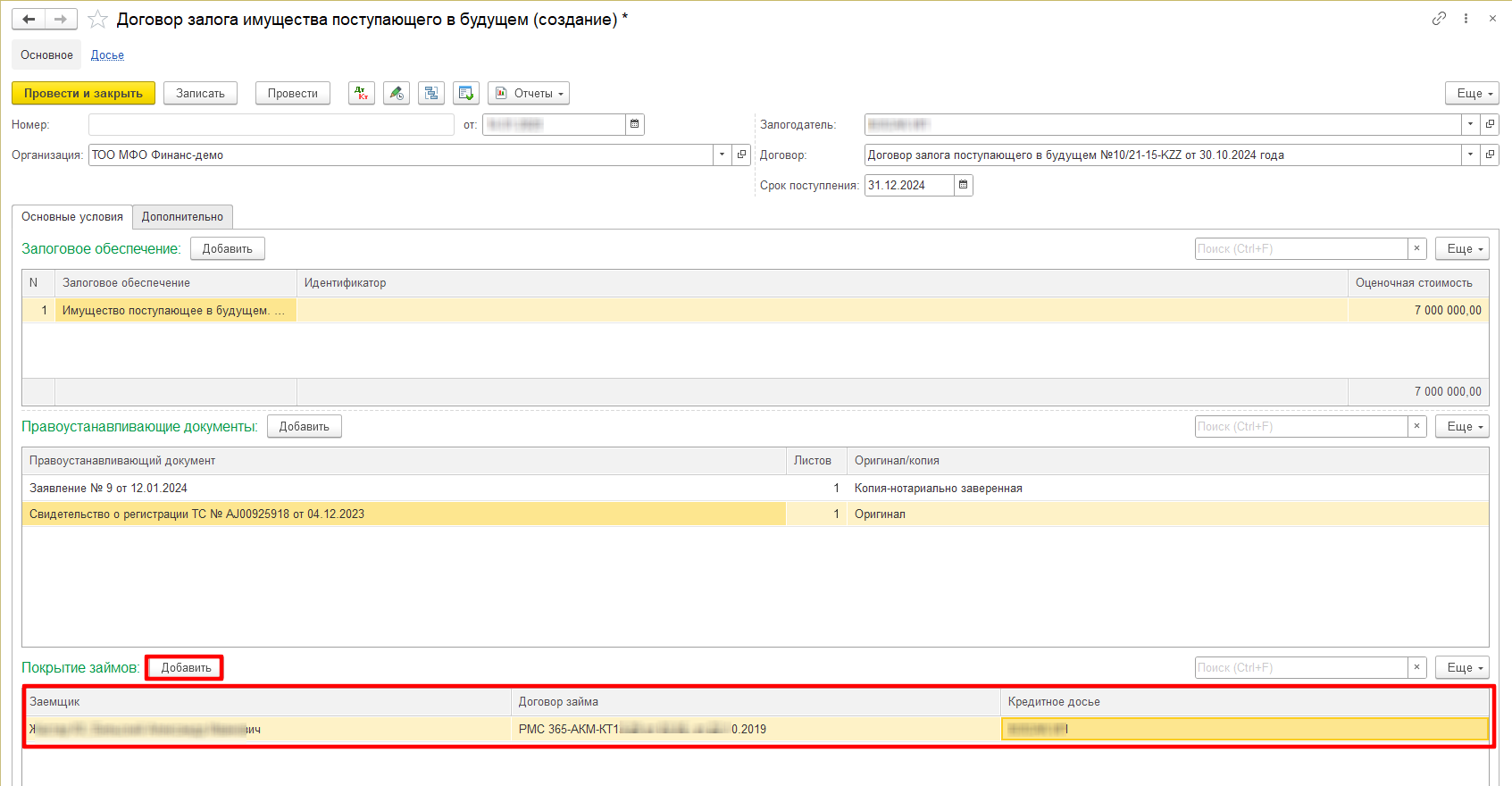Open the Досье link
The height and width of the screenshot is (786, 1512).
pos(107,54)
